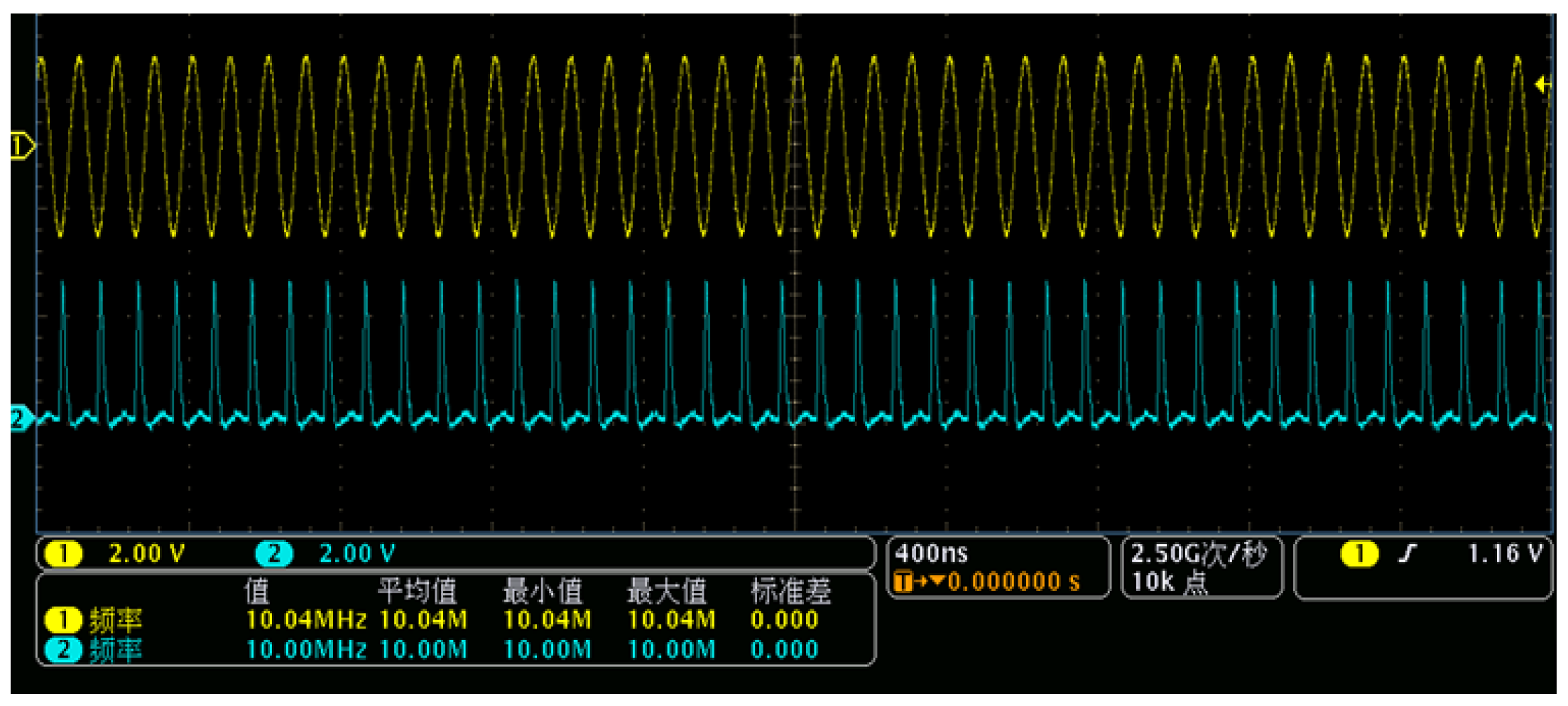Image resolution: width=1568 pixels, height=706 pixels.
Task: Click measurement 2 cyan badge in table
Action: click(63, 649)
